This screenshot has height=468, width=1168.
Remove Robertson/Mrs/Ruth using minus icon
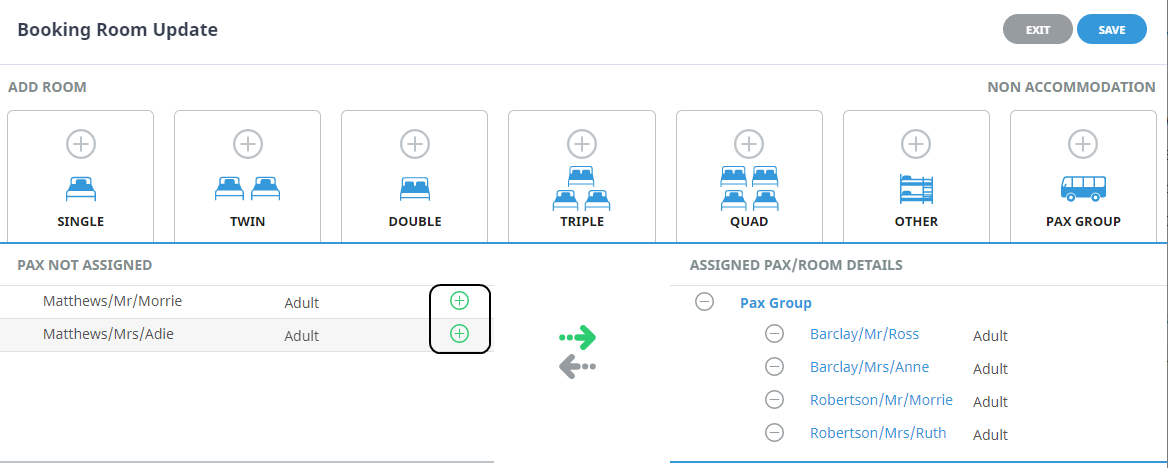(774, 433)
